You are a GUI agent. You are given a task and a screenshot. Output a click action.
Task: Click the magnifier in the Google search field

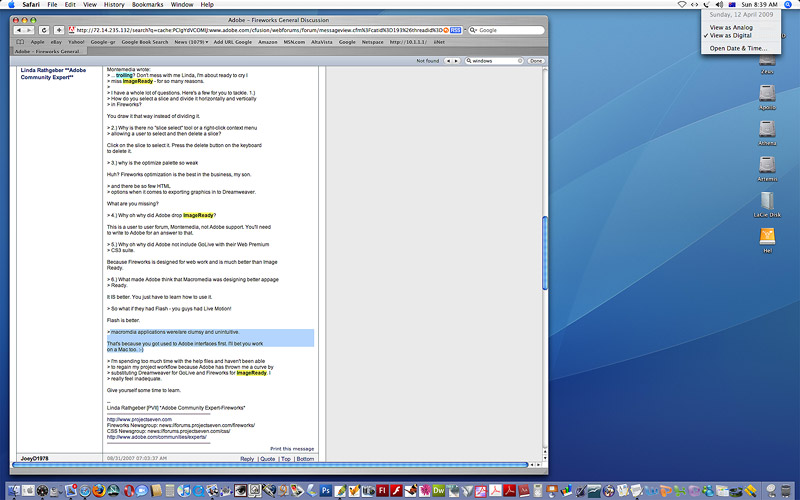473,30
